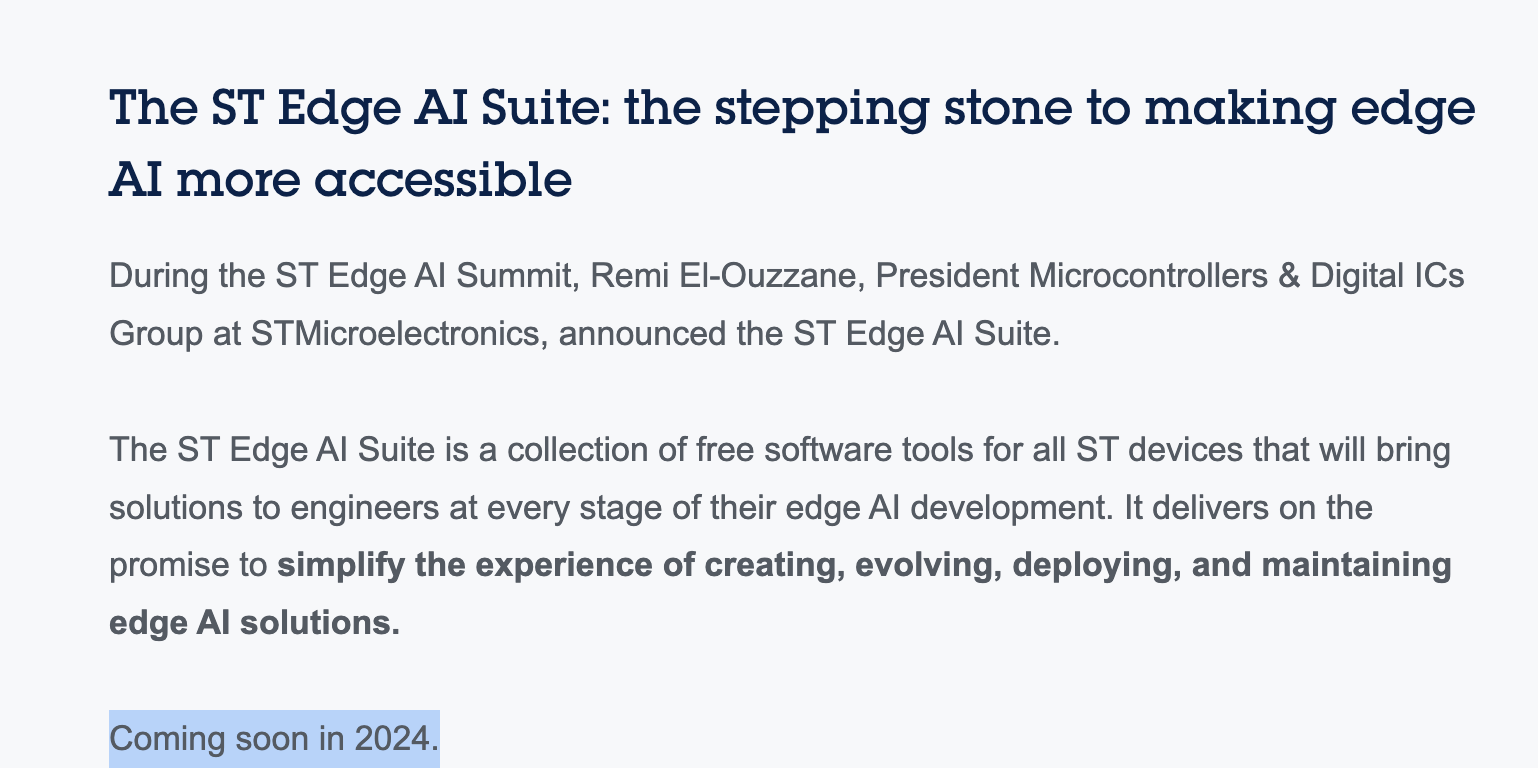Click the word "engineers"

362,507
